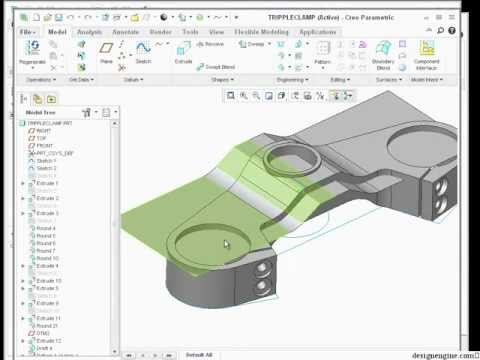The height and width of the screenshot is (360, 480).
Task: Toggle the model tree show/hide icon
Action: [x=24, y=99]
